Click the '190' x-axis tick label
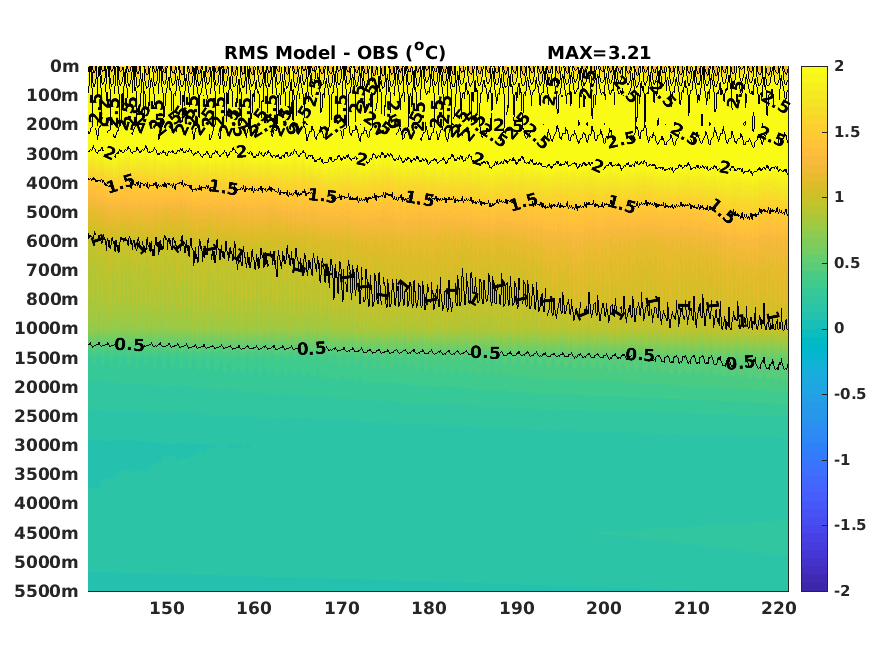 [517, 608]
